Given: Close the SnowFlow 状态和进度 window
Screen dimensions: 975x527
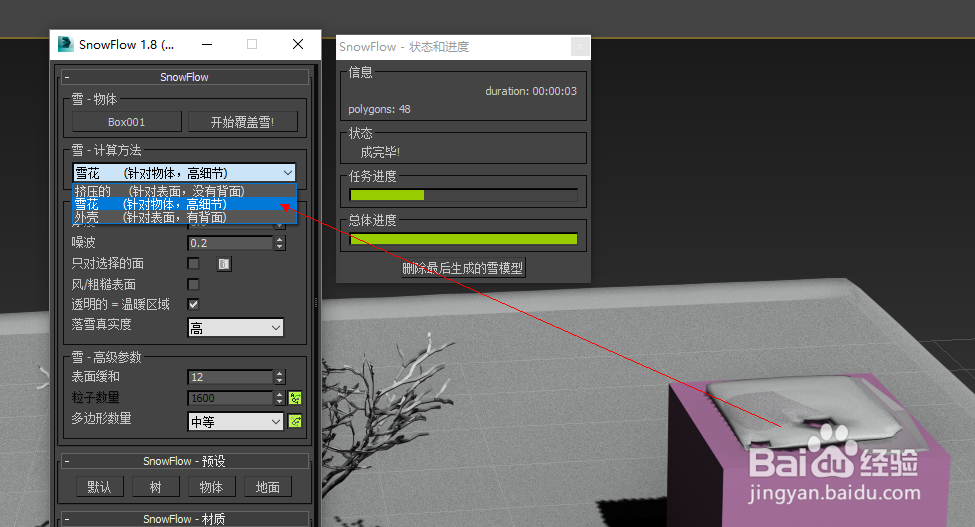Looking at the screenshot, I should click(580, 46).
